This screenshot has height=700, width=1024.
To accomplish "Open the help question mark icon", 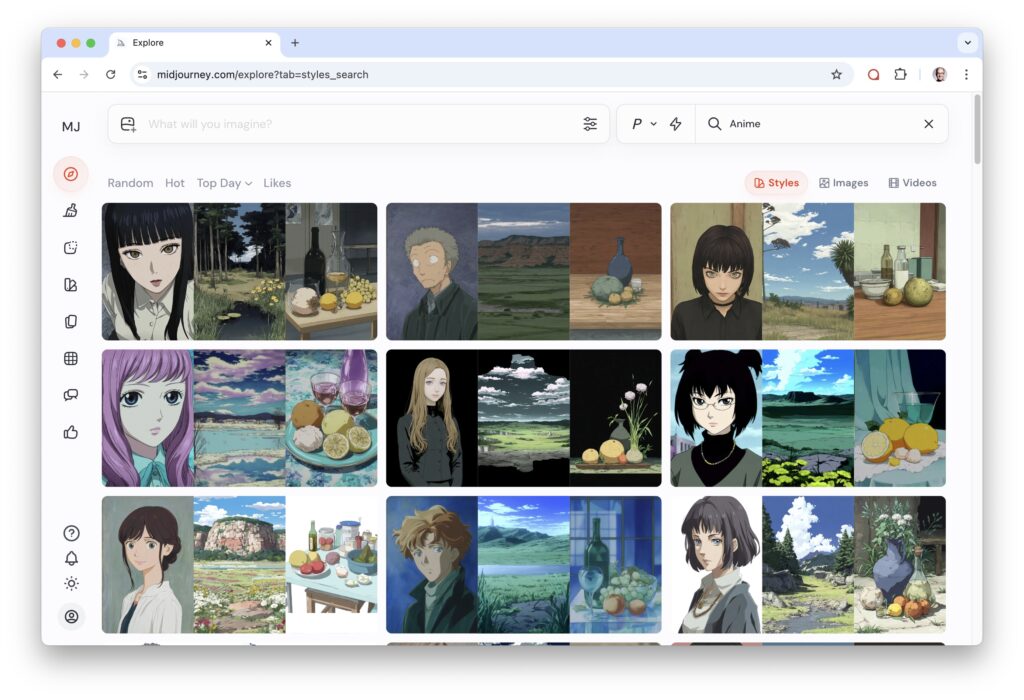I will pos(71,533).
